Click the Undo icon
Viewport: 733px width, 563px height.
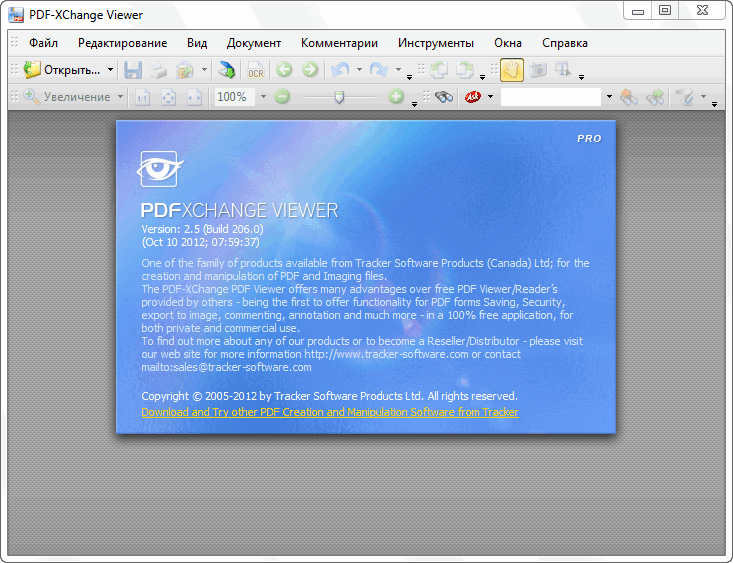tap(340, 70)
